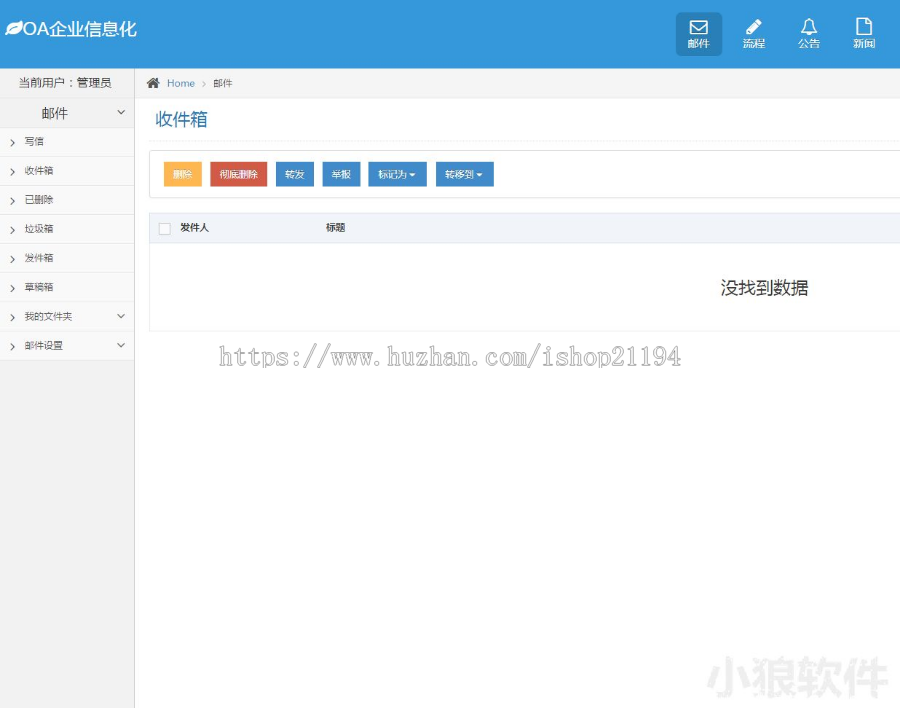Click the 举报 report button
Viewport: 900px width, 708px height.
(x=342, y=174)
